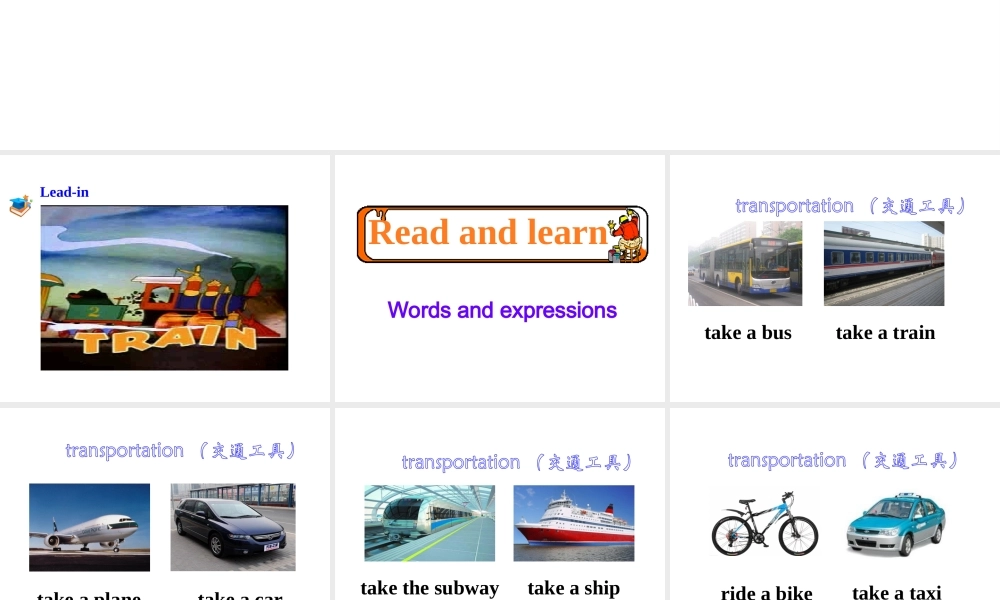Click the graduation cap book icon
Viewport: 1000px width, 600px height.
click(x=20, y=205)
